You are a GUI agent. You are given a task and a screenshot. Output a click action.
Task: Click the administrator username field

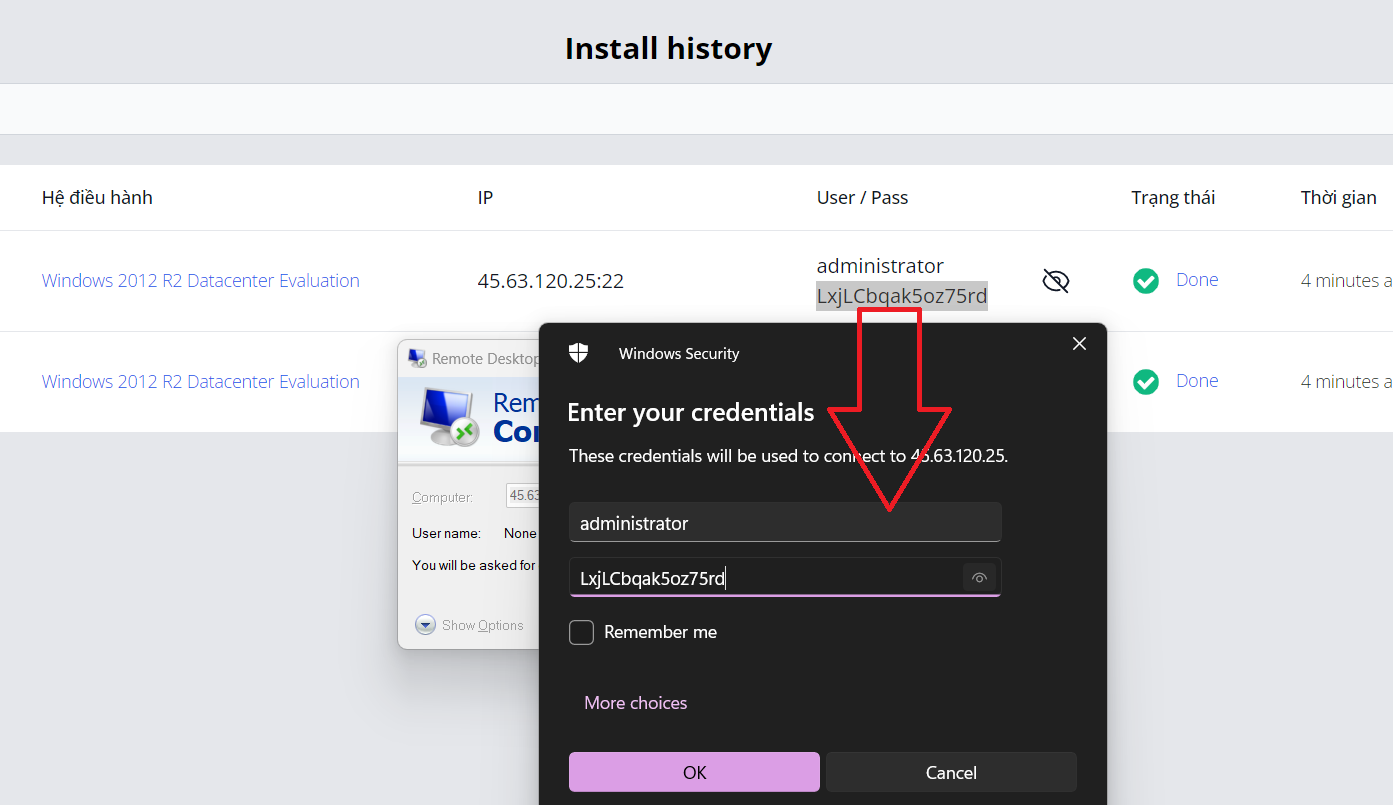[x=785, y=523]
